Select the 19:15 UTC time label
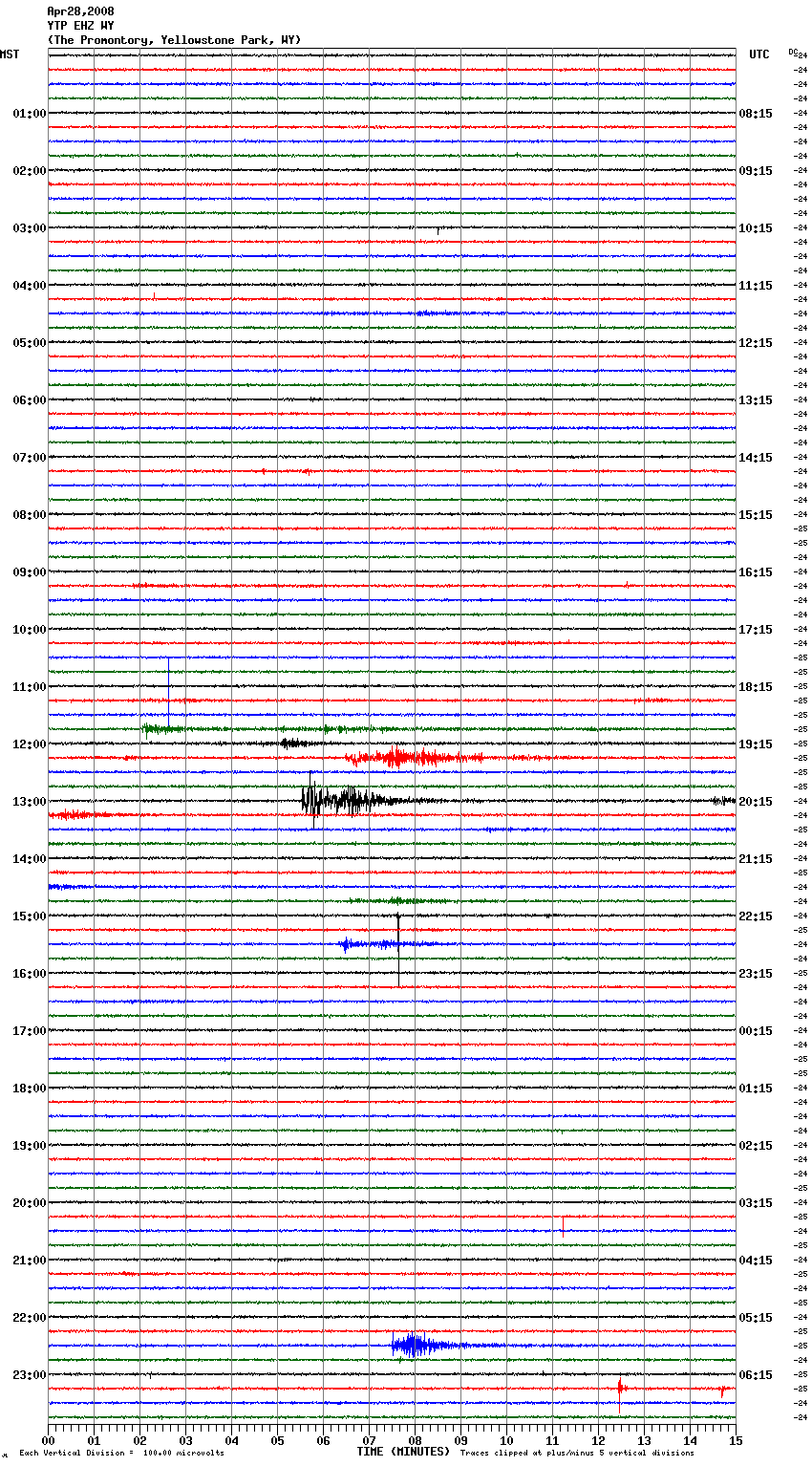The image size is (812, 1466). click(756, 744)
